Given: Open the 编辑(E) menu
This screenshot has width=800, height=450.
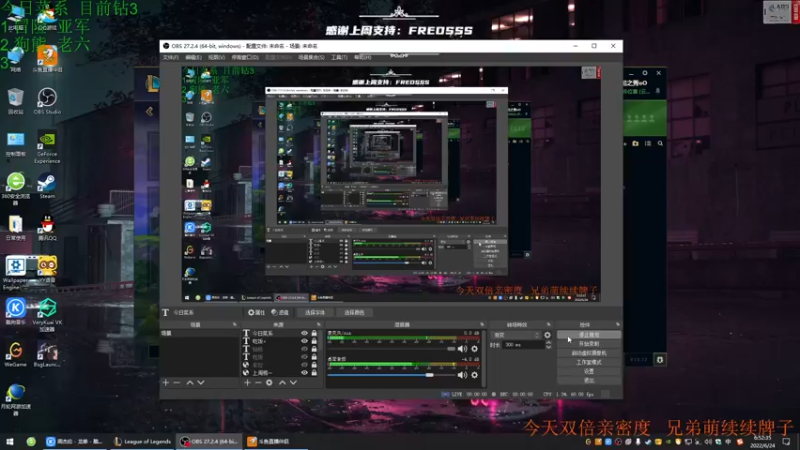Looking at the screenshot, I should click(193, 57).
